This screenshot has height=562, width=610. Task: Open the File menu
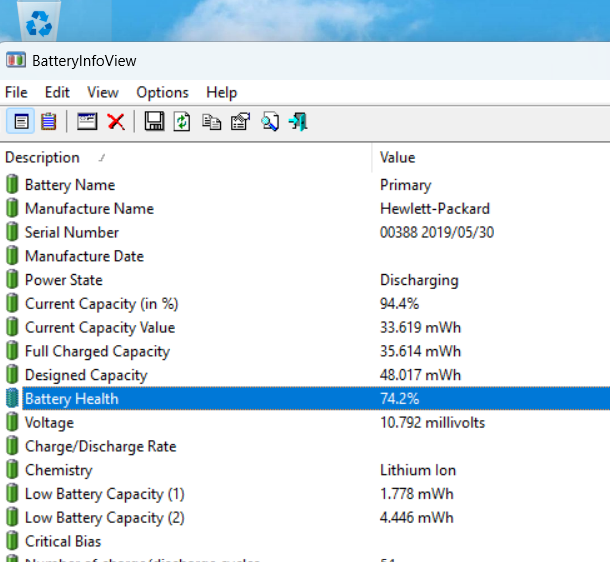point(16,93)
